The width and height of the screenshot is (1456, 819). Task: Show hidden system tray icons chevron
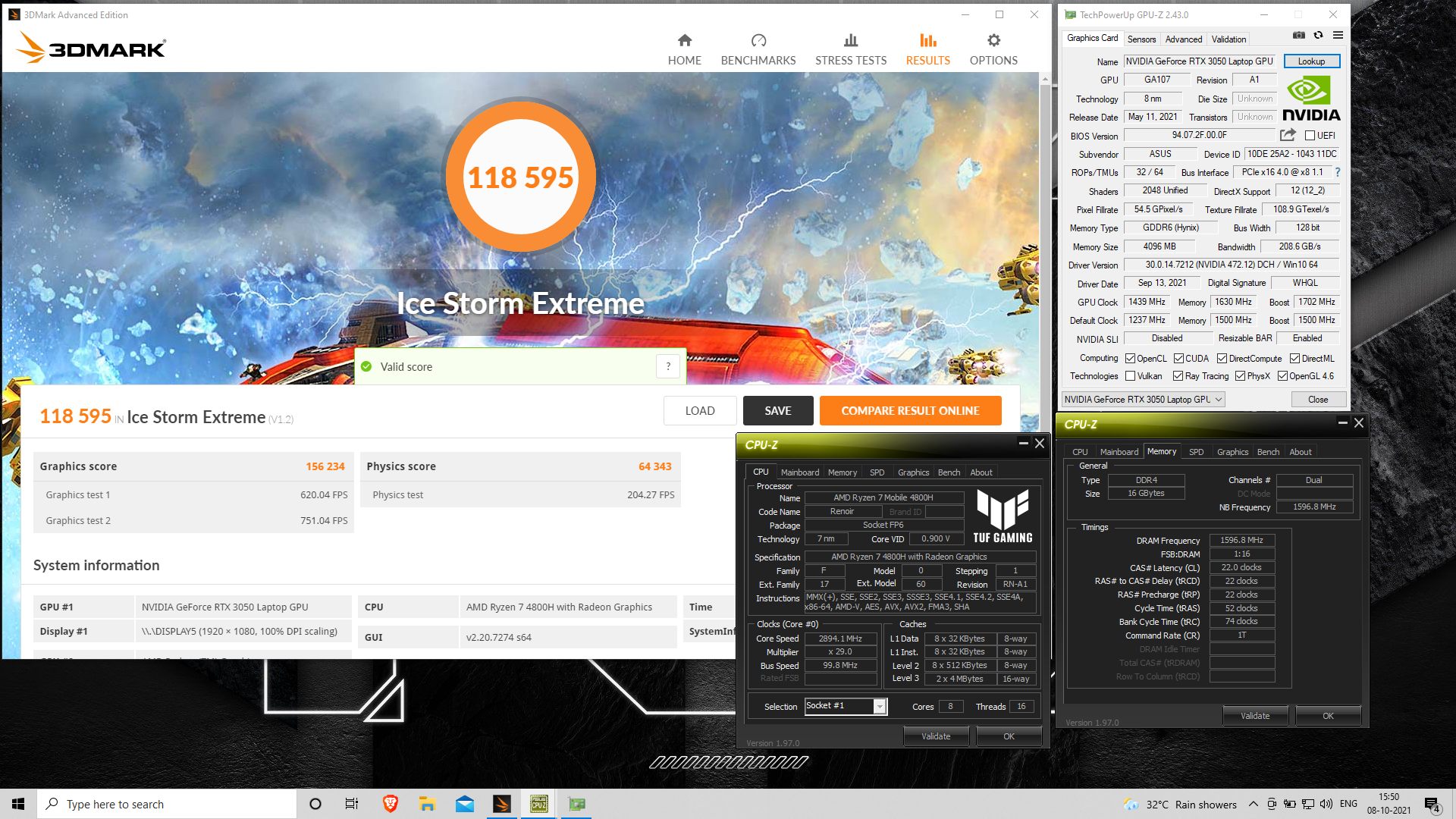1253,804
